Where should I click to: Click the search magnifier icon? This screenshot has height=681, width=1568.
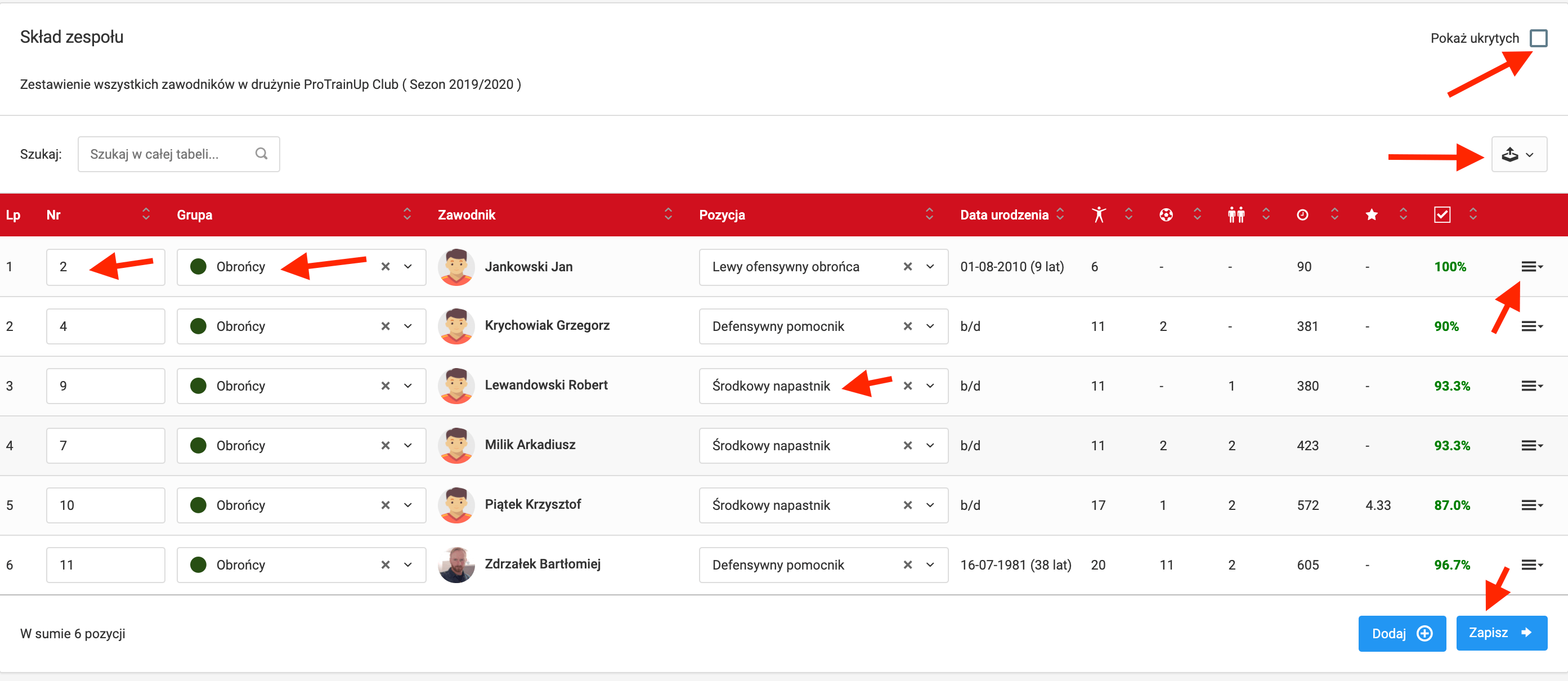pos(261,154)
